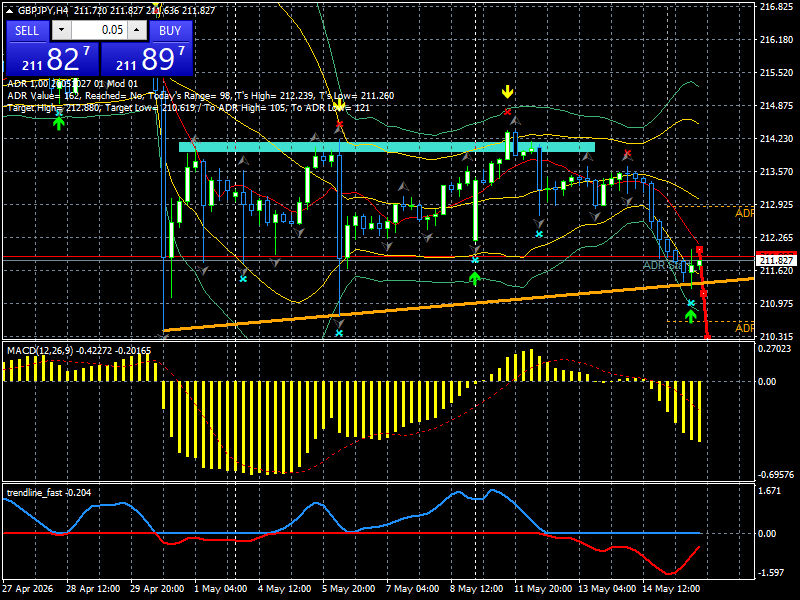Screen dimensions: 800x600
Task: Click the 211.89 buy price tile
Action: click(x=147, y=59)
